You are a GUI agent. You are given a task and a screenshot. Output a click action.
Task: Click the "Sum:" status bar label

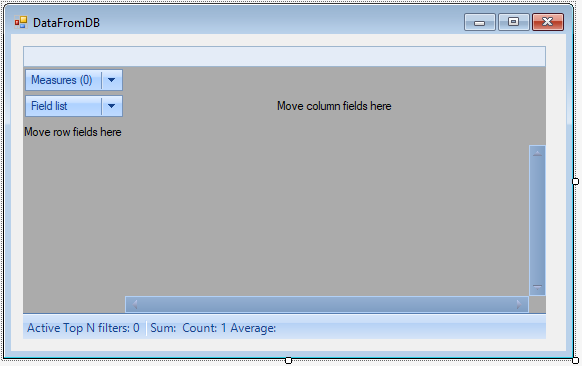163,328
